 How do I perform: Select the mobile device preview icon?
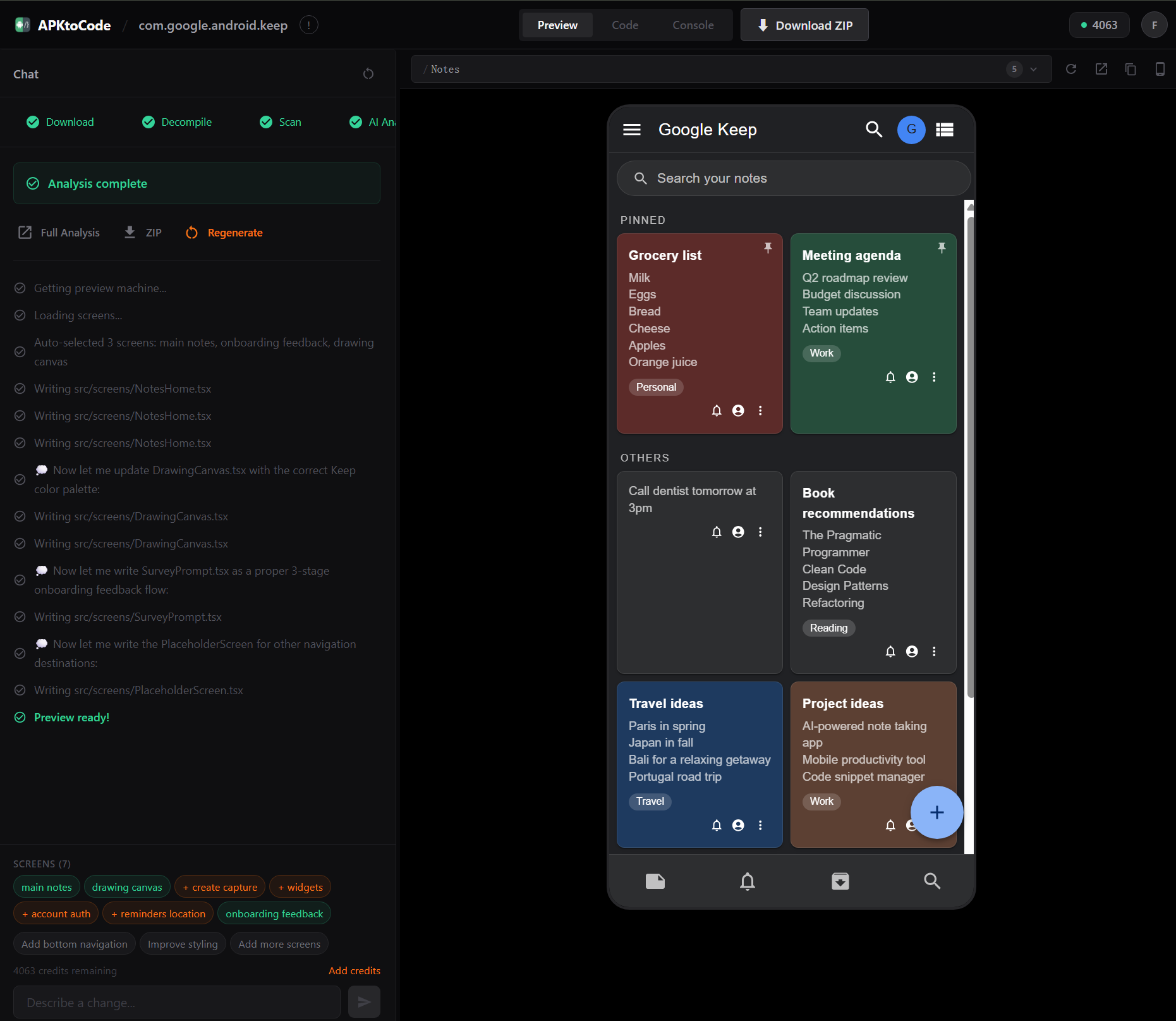coord(1160,69)
